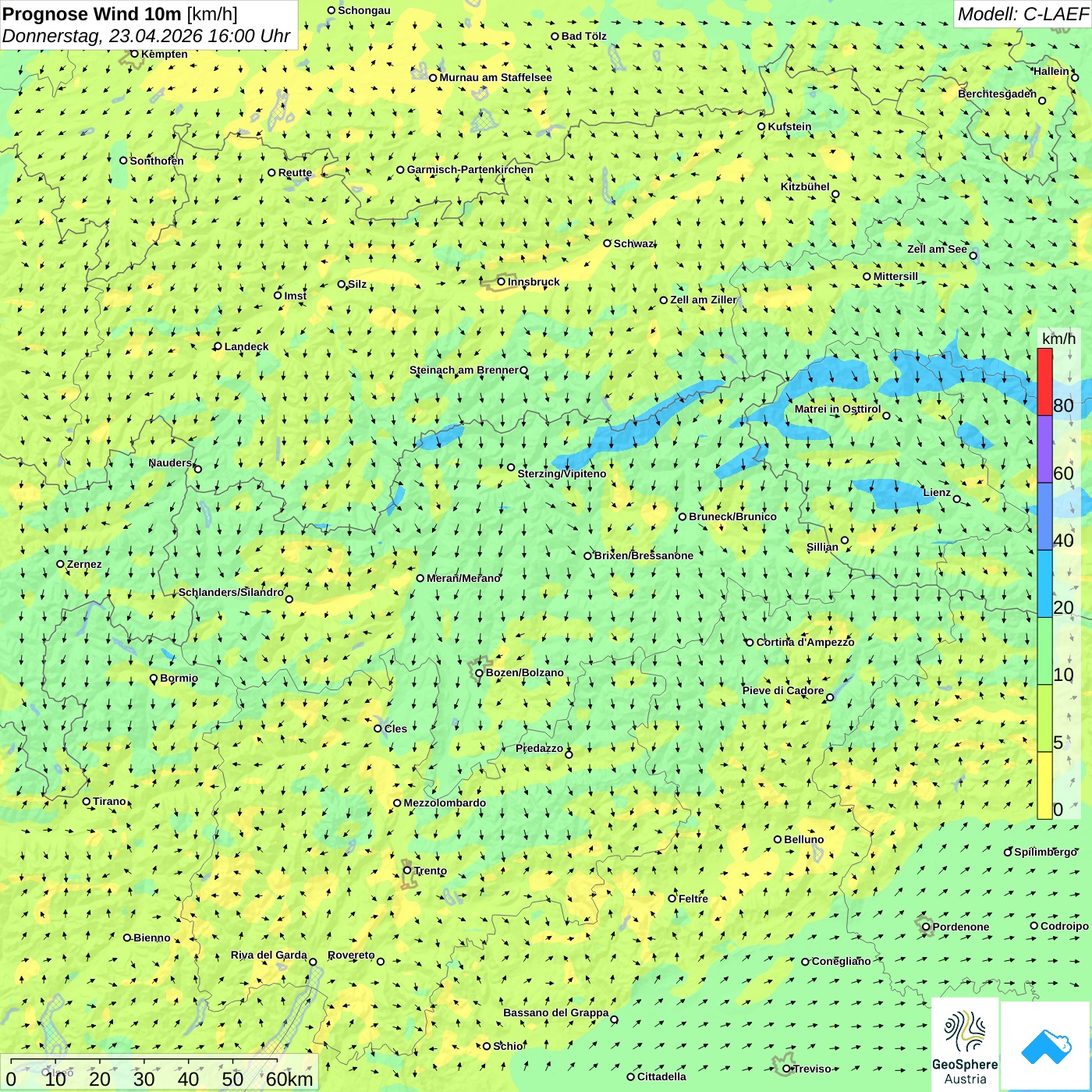Click the Kufstein city marker
Viewport: 1092px width, 1092px height.
[x=762, y=126]
